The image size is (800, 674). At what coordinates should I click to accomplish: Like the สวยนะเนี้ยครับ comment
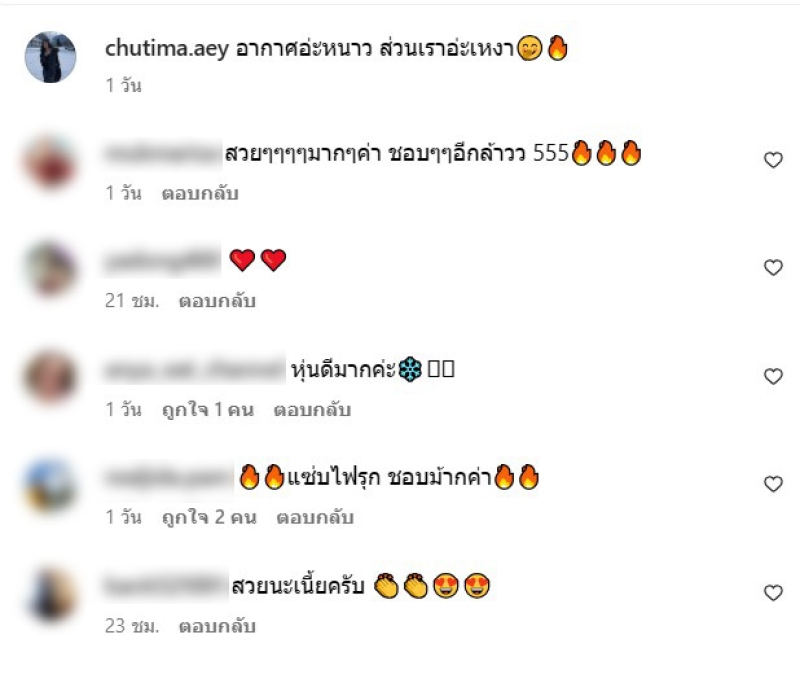pyautogui.click(x=773, y=593)
